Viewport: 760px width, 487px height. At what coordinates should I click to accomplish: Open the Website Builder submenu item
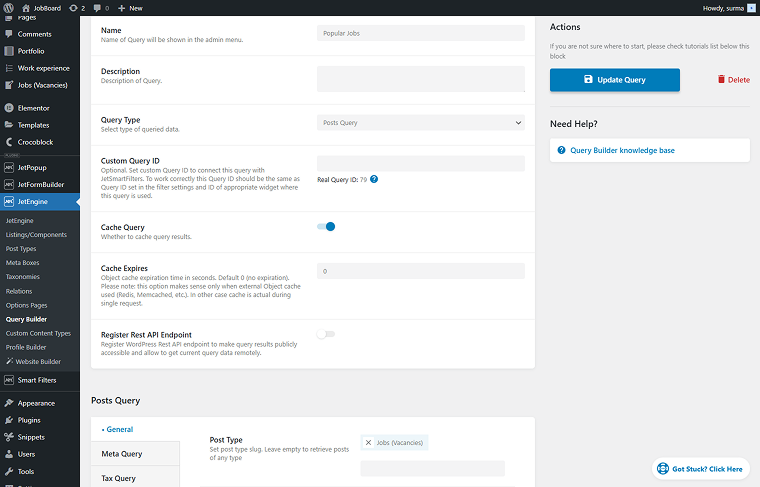33,361
